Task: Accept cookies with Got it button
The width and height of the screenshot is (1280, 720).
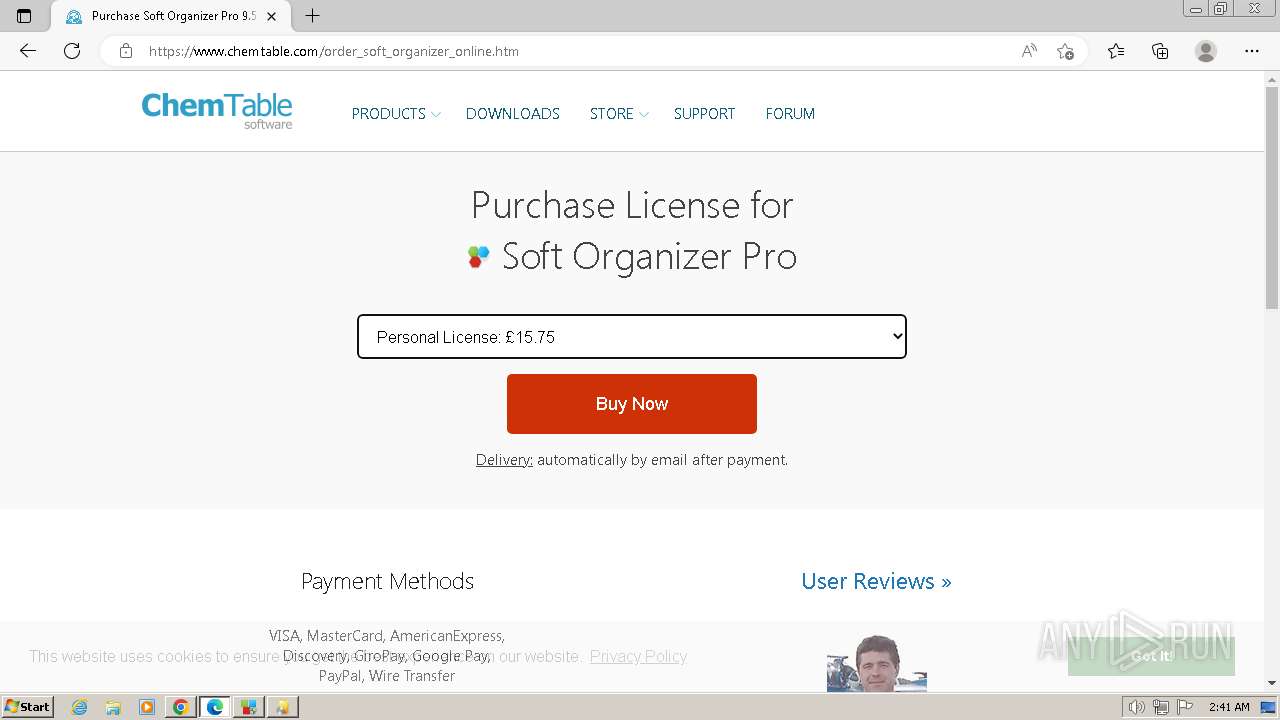Action: (x=1151, y=656)
